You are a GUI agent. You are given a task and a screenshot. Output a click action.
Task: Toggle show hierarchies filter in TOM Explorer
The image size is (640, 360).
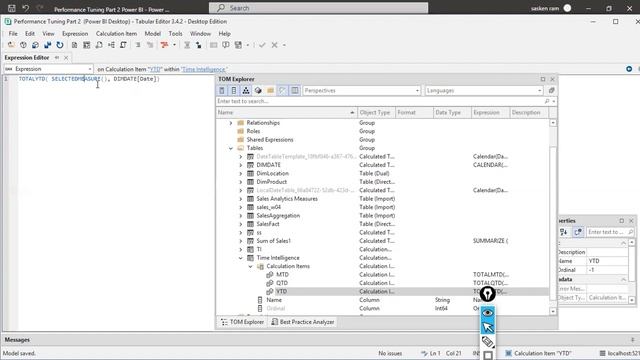[x=246, y=91]
